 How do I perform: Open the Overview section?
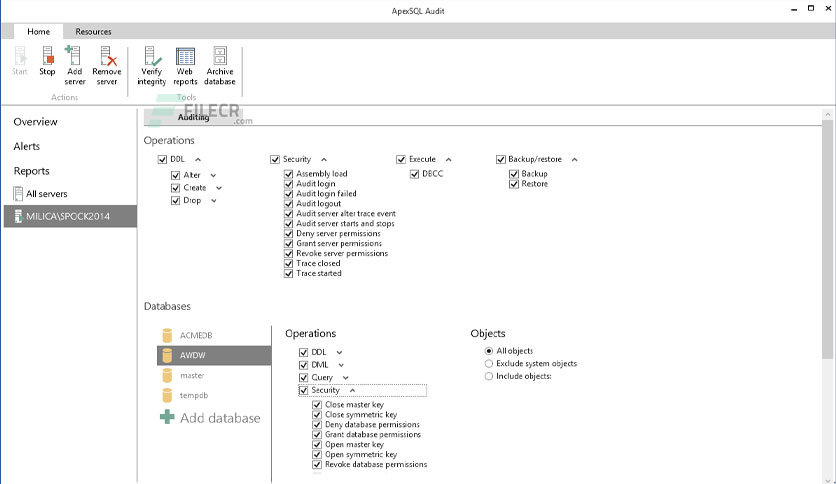pyautogui.click(x=35, y=122)
